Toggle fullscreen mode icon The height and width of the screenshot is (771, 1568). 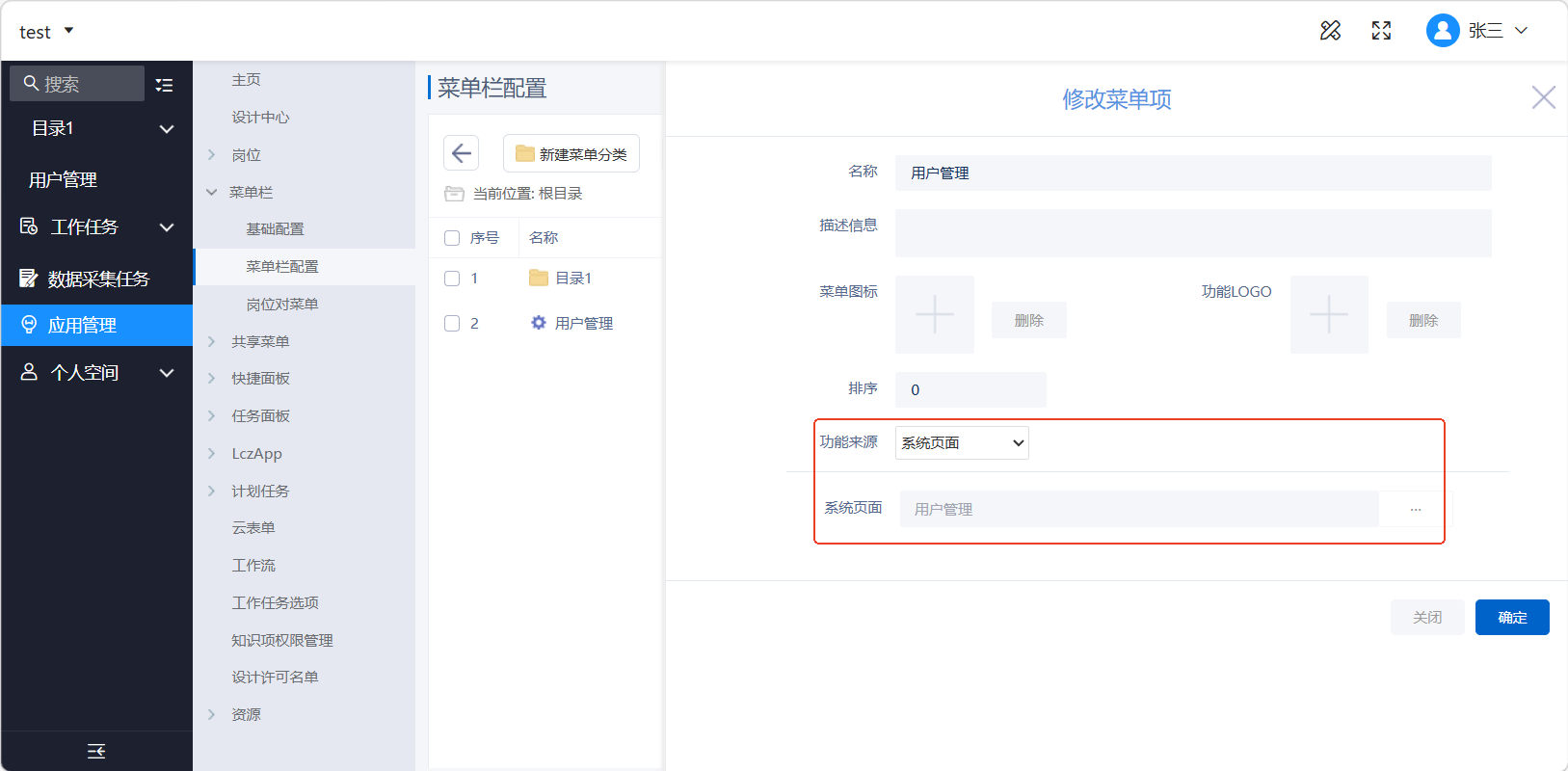[x=1381, y=31]
